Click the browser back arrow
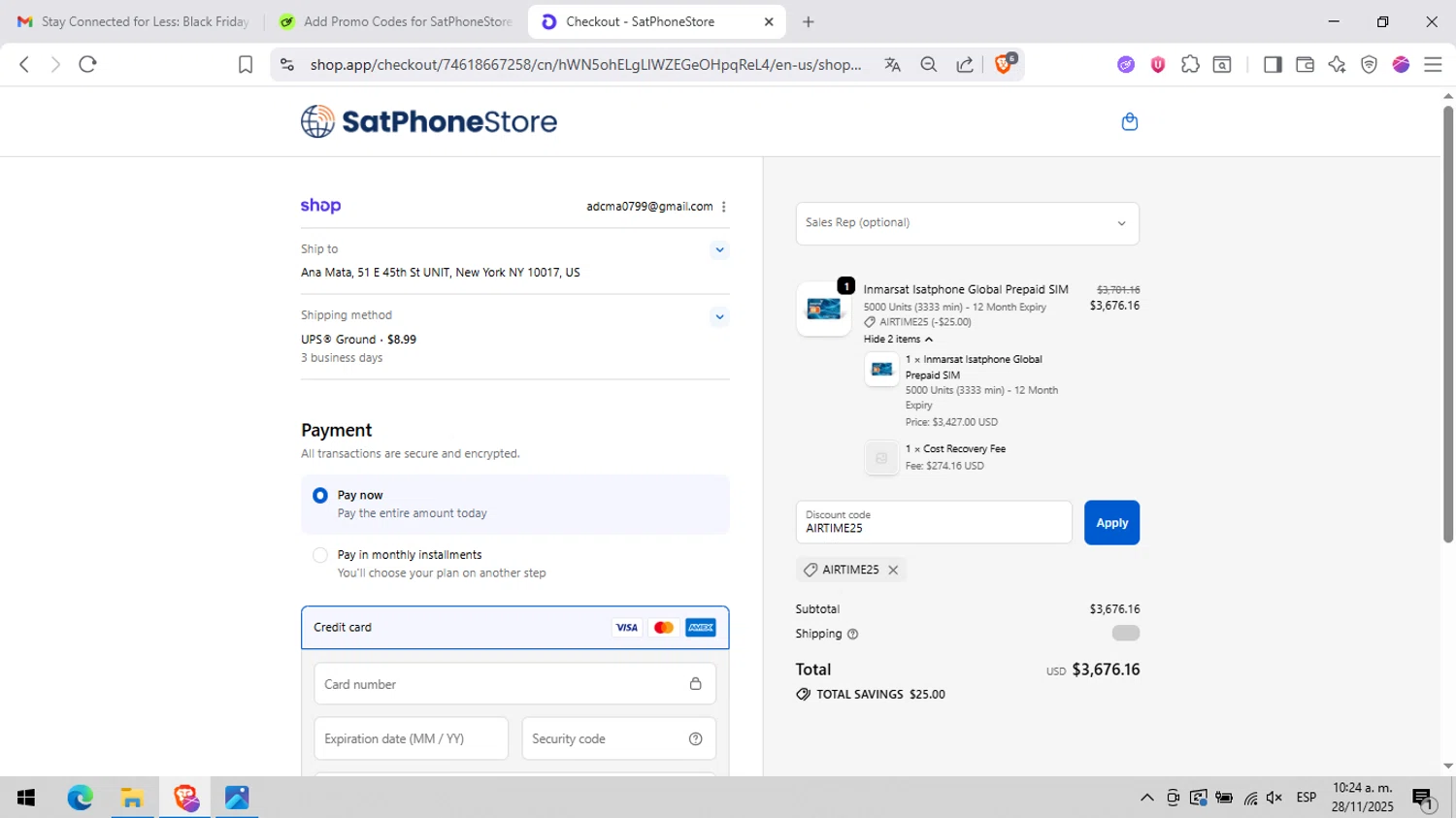Screen dimensions: 1456x818 (24, 64)
